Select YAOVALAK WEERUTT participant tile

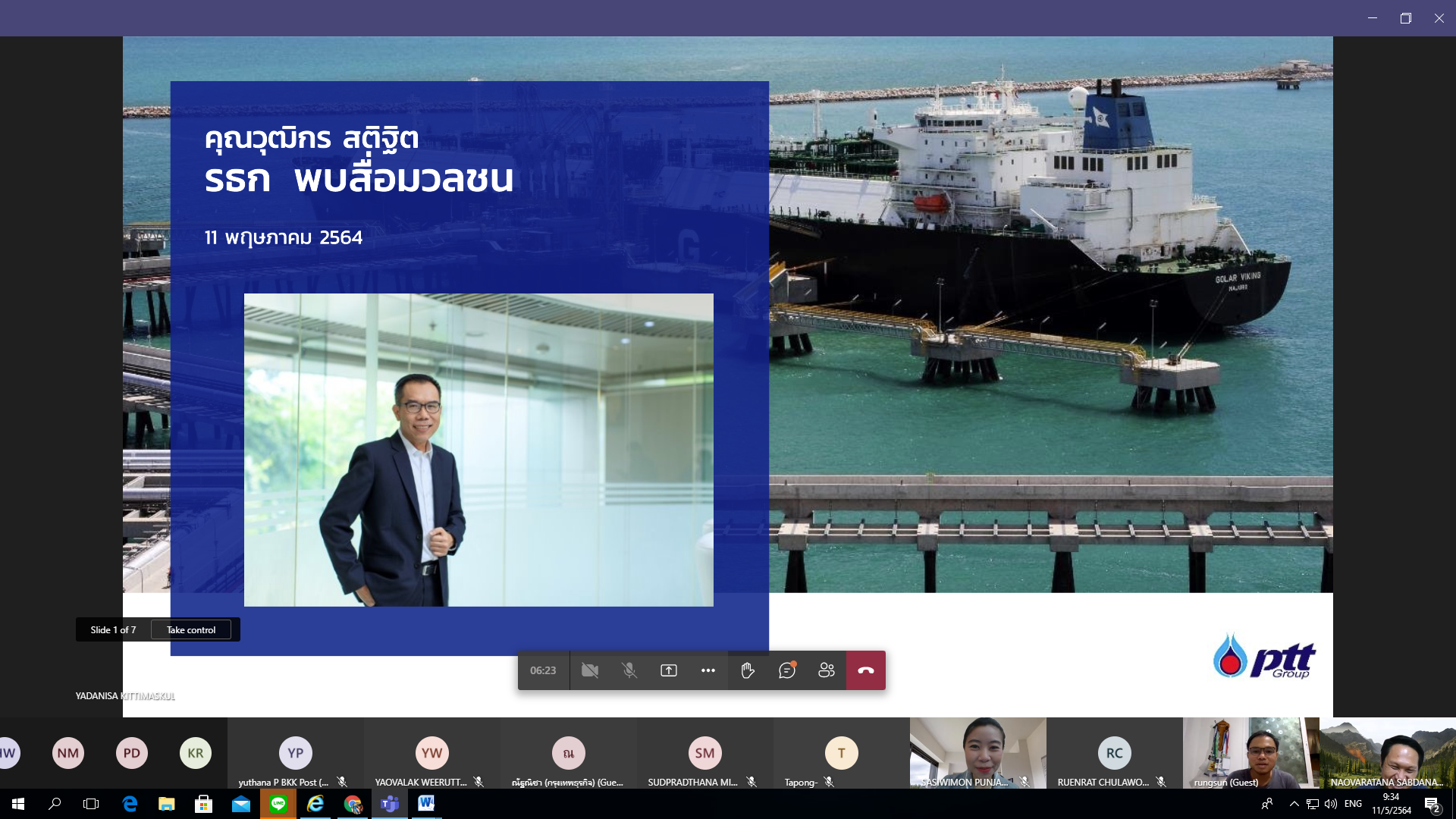431,753
